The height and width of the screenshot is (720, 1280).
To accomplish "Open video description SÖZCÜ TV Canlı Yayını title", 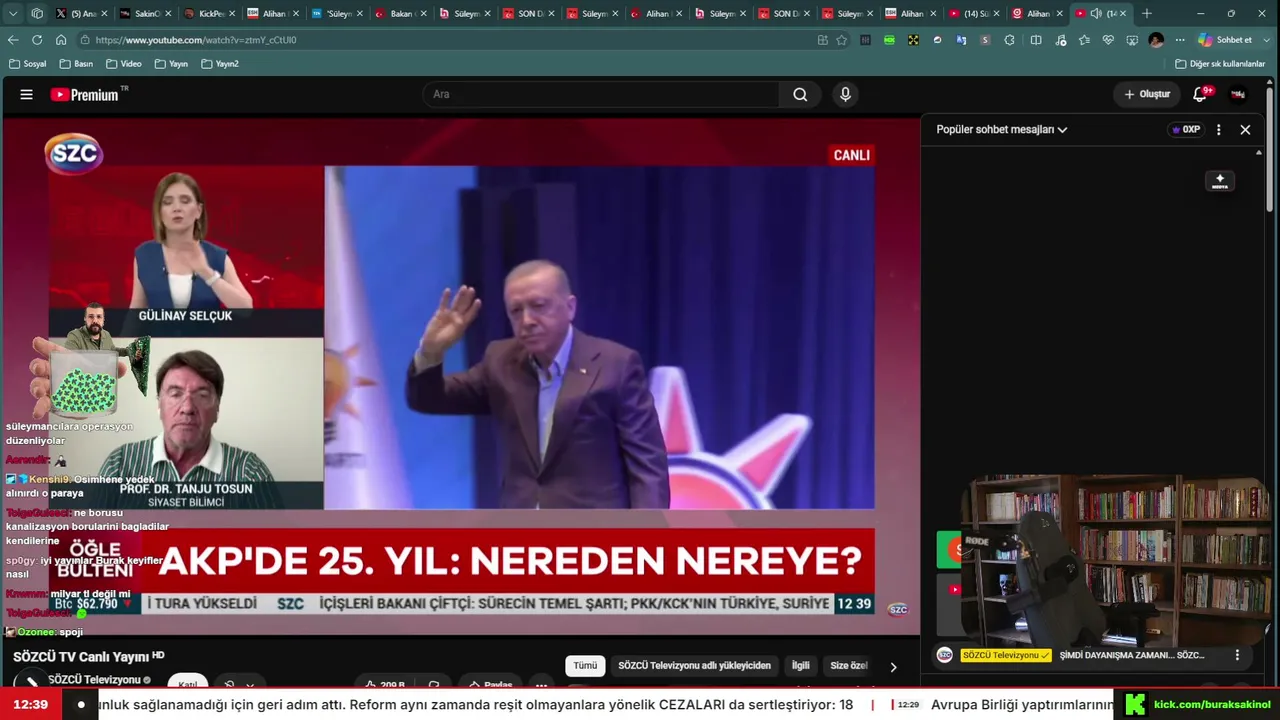I will tap(88, 656).
